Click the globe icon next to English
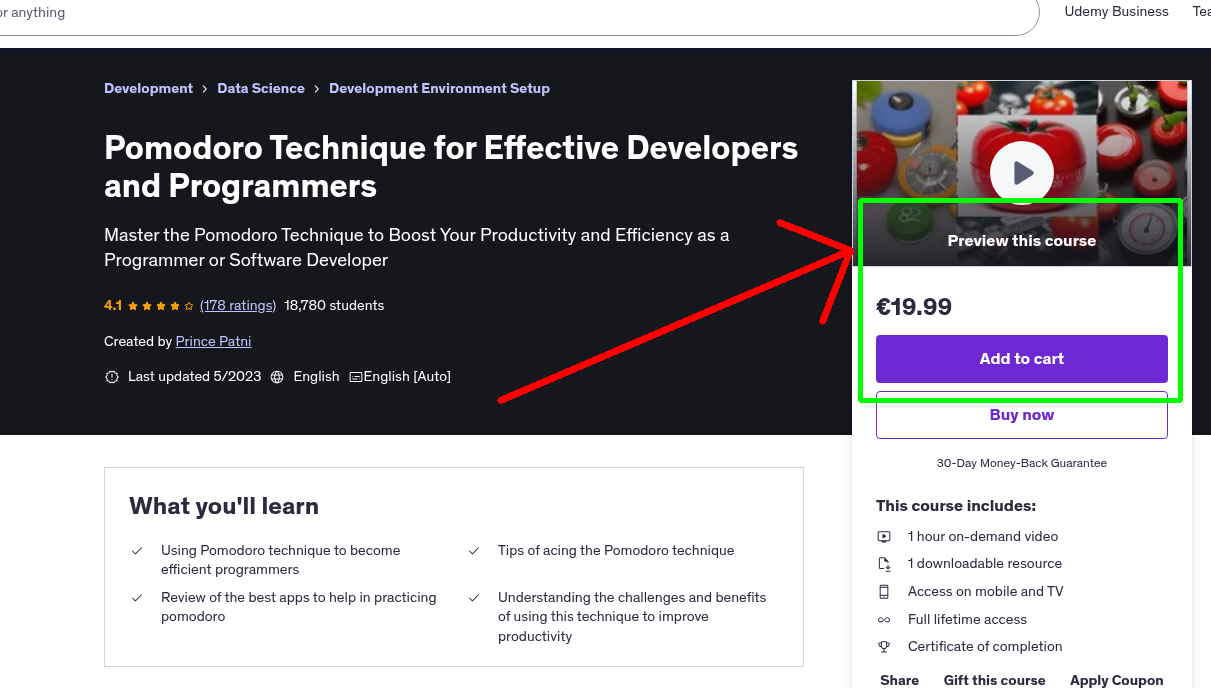The height and width of the screenshot is (688, 1211). (x=277, y=376)
